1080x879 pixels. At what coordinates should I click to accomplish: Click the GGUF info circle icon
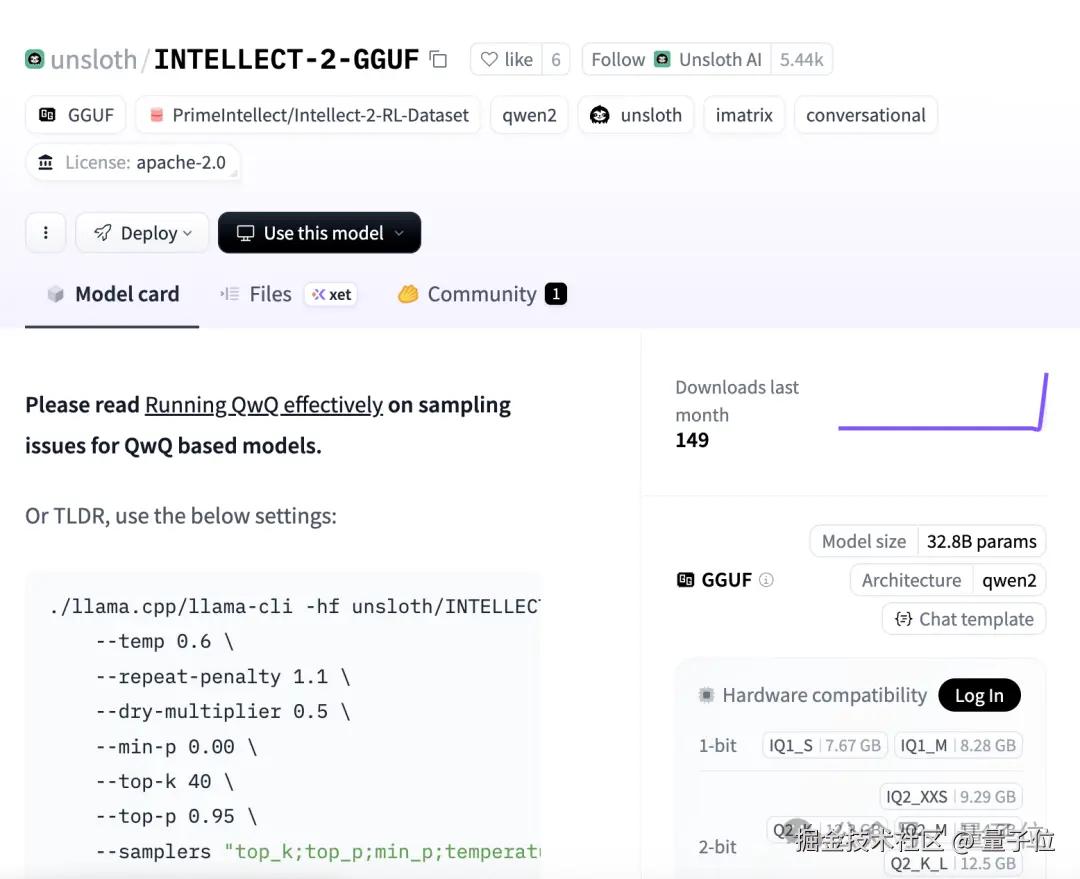coord(767,580)
